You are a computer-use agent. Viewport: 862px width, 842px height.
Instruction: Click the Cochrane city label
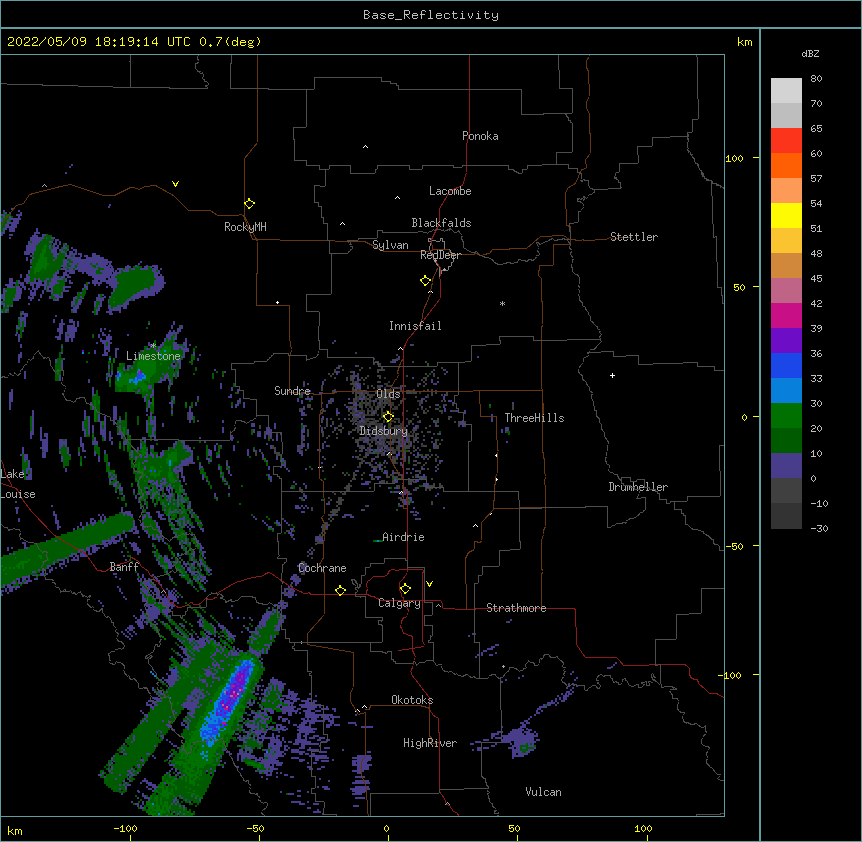(322, 568)
